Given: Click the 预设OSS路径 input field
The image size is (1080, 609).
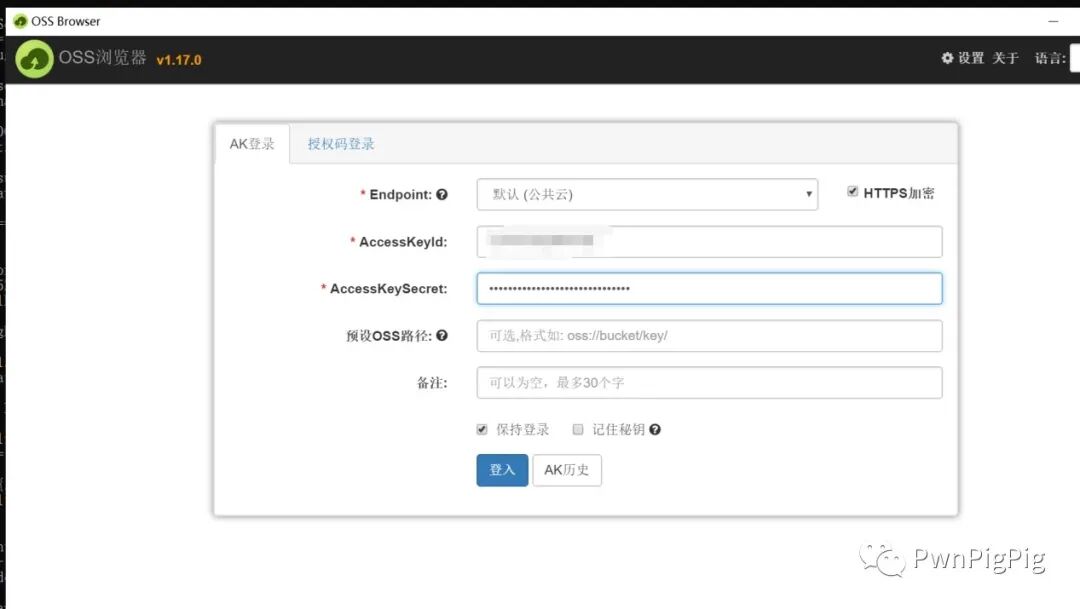Looking at the screenshot, I should [x=709, y=336].
